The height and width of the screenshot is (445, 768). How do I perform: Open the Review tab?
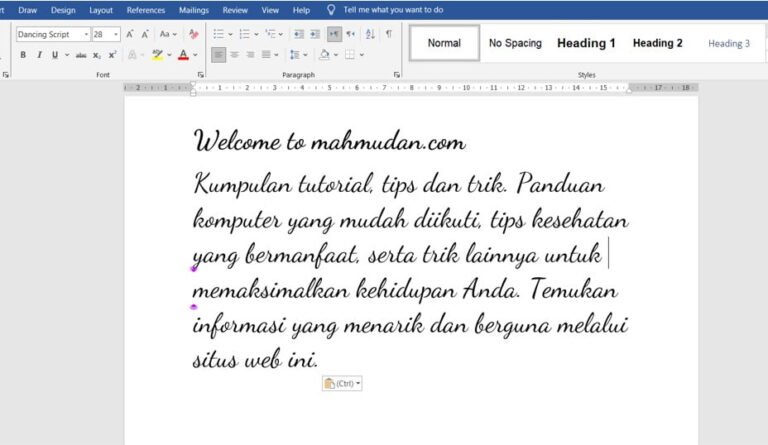click(x=235, y=10)
